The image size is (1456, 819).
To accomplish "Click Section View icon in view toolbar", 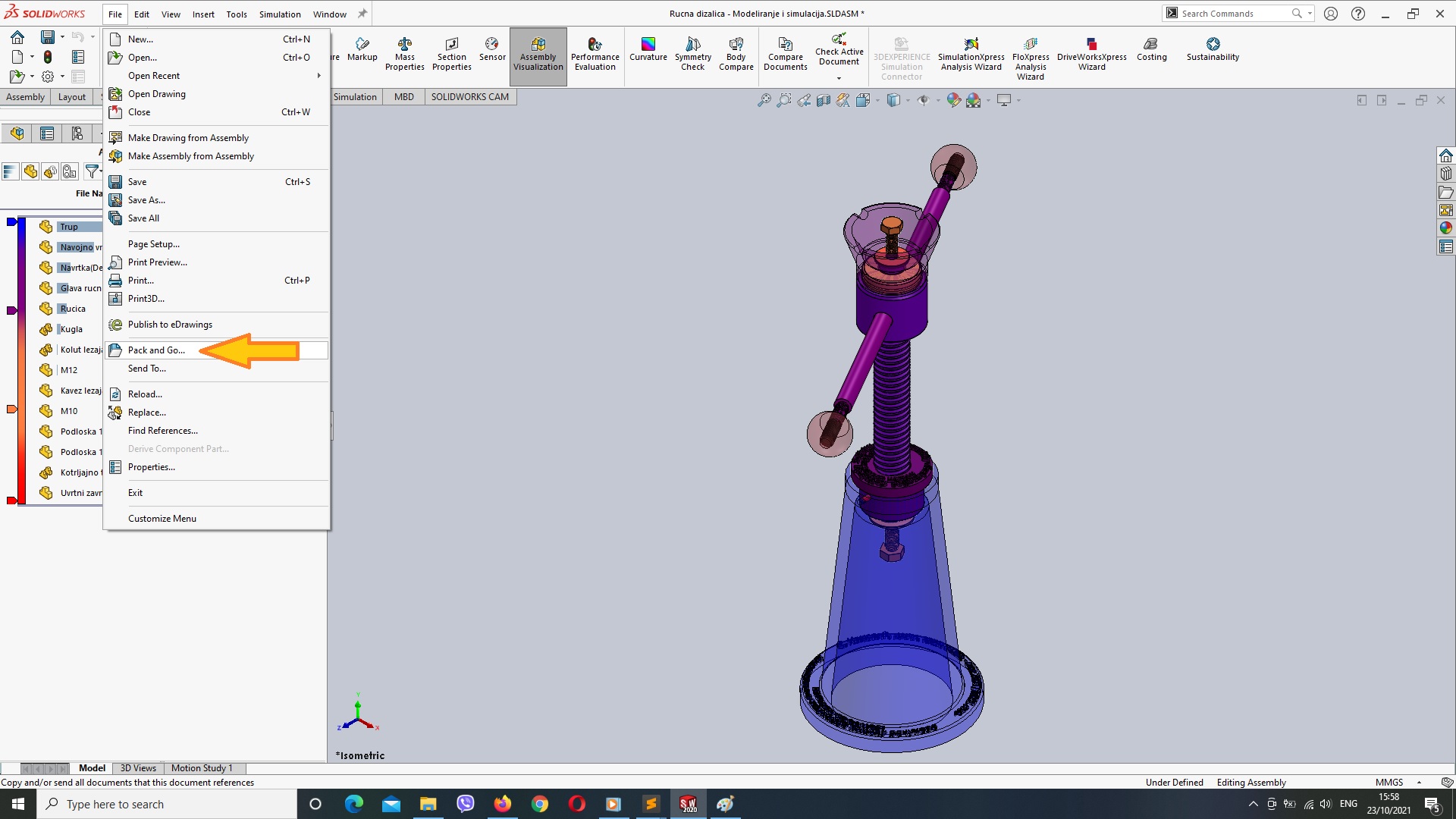I will pyautogui.click(x=823, y=100).
